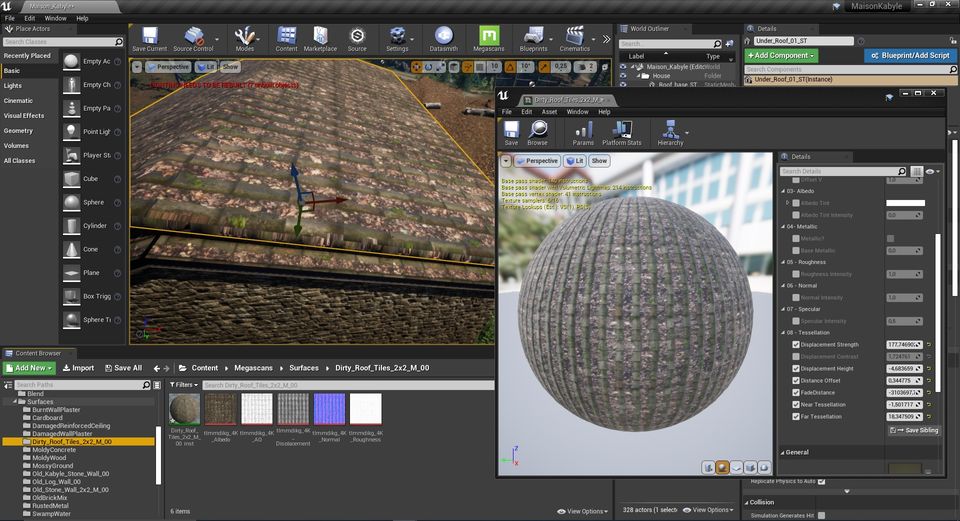The height and width of the screenshot is (521, 960).
Task: Select the MossyGround folder in tree
Action: 52,467
